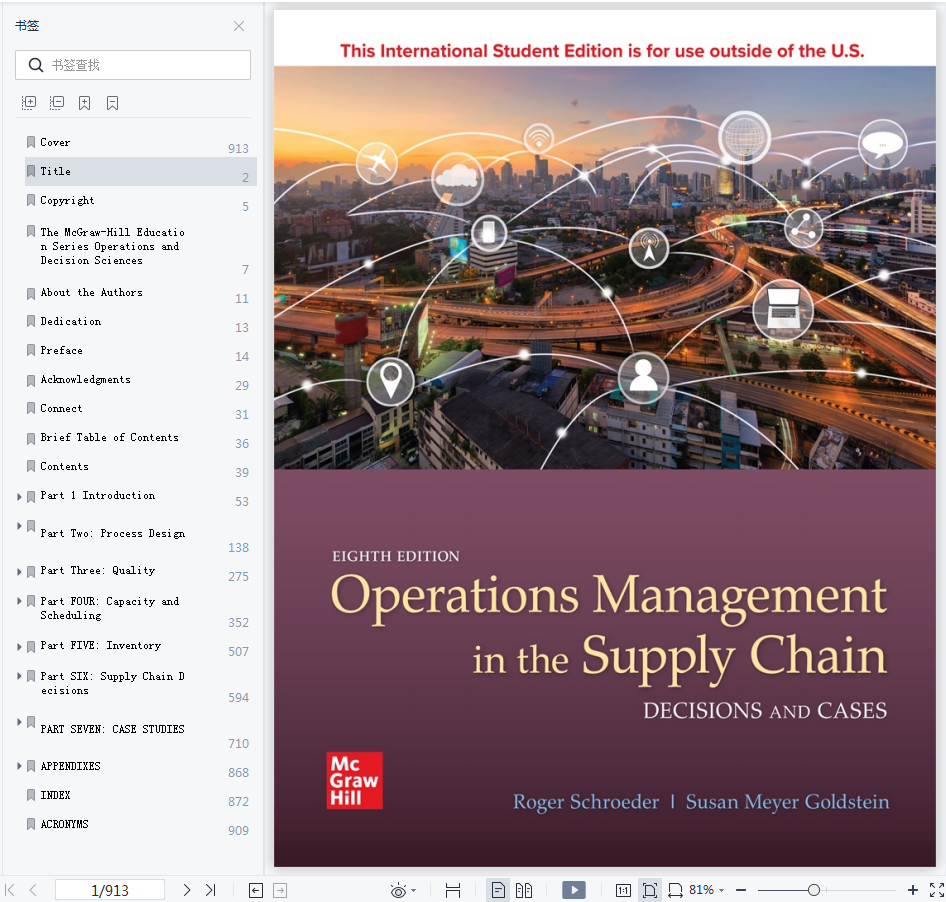Viewport: 946px width, 902px height.
Task: Zoom out with the minus button
Action: (741, 890)
